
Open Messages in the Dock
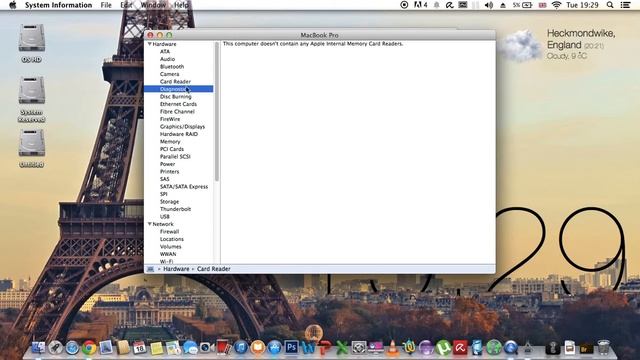coord(190,348)
